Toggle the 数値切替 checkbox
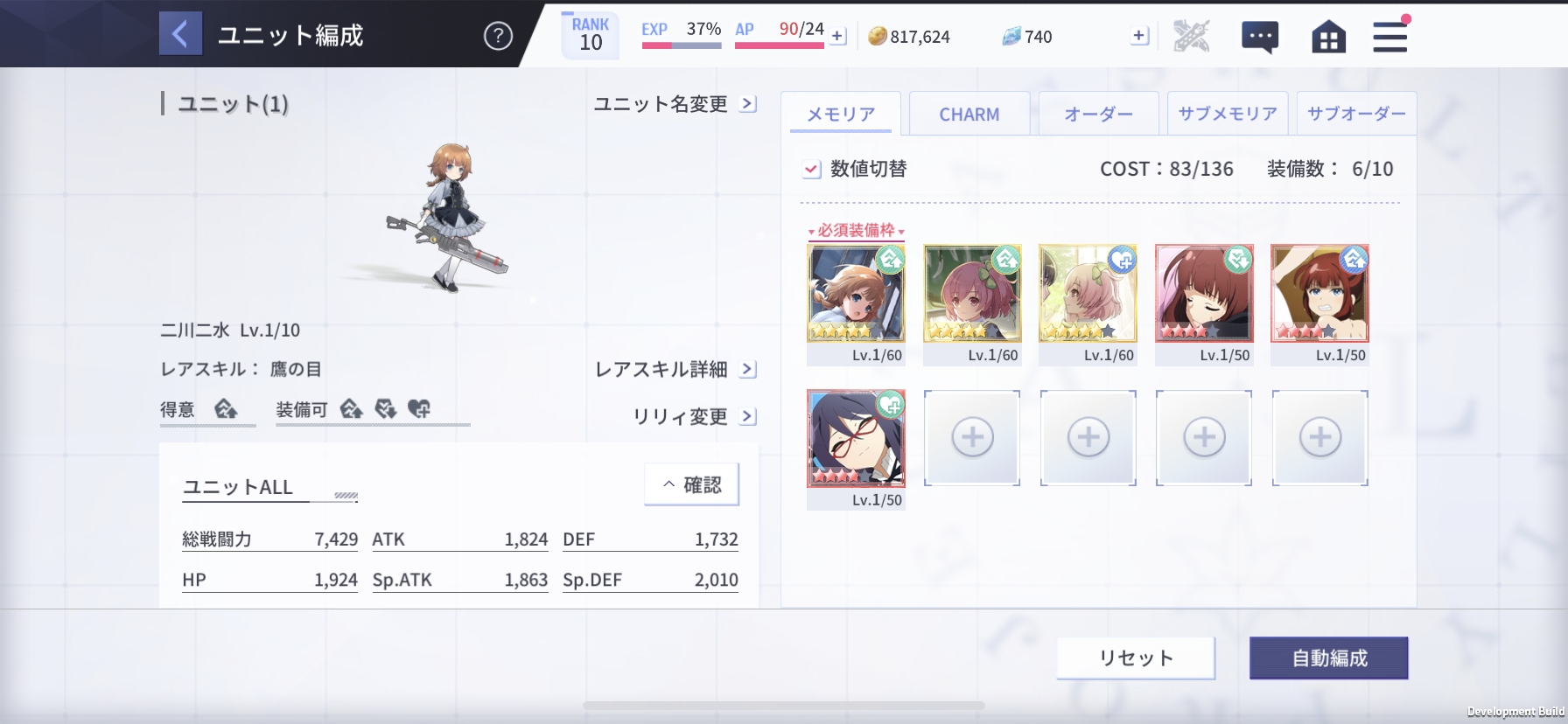 tap(812, 169)
